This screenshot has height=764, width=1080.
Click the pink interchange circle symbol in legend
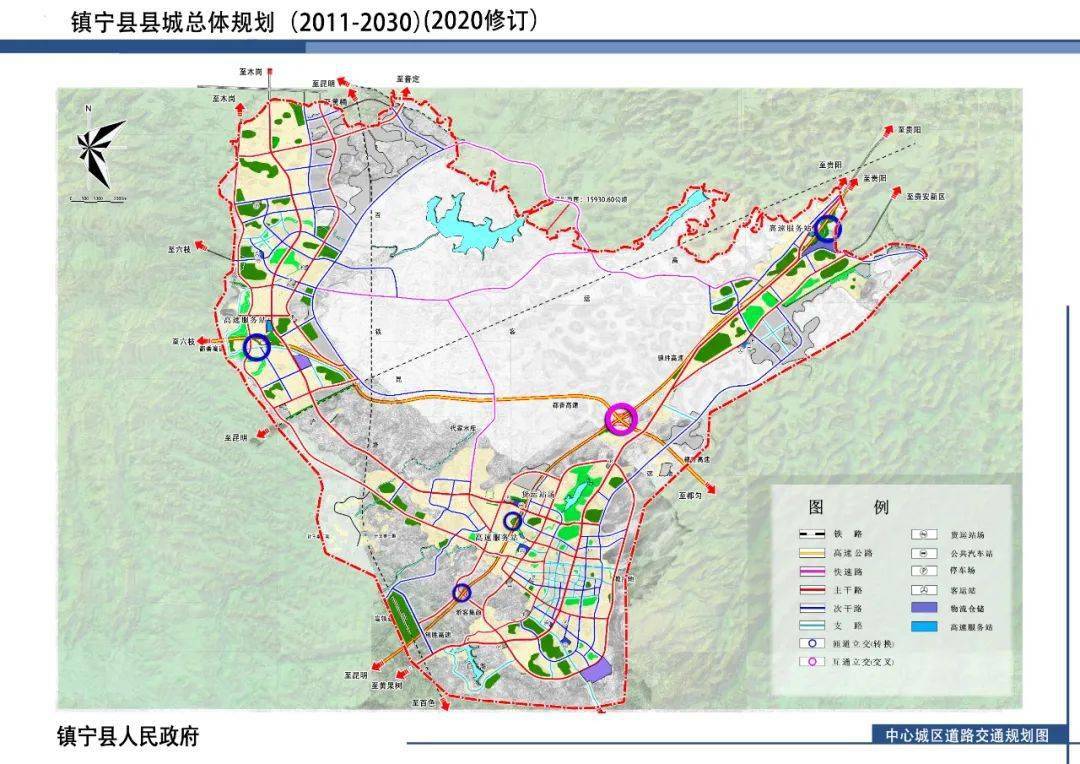pyautogui.click(x=812, y=661)
